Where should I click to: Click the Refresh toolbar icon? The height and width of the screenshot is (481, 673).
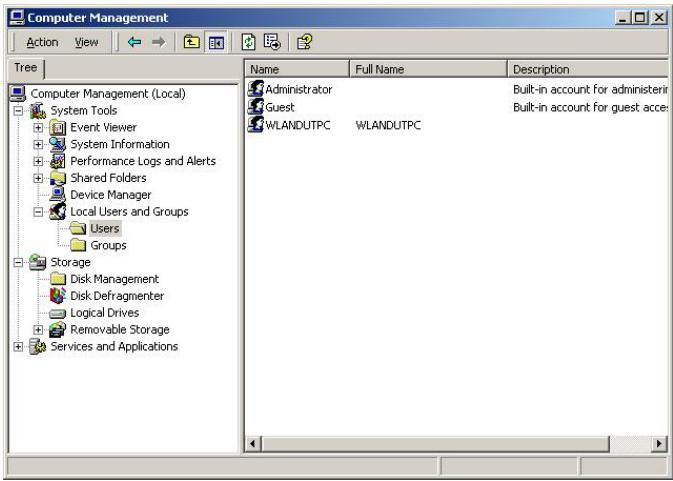click(249, 42)
